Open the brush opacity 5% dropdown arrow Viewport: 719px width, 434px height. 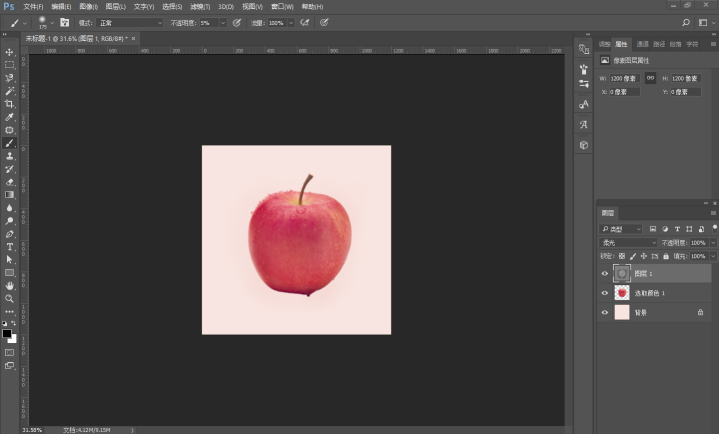pos(223,22)
